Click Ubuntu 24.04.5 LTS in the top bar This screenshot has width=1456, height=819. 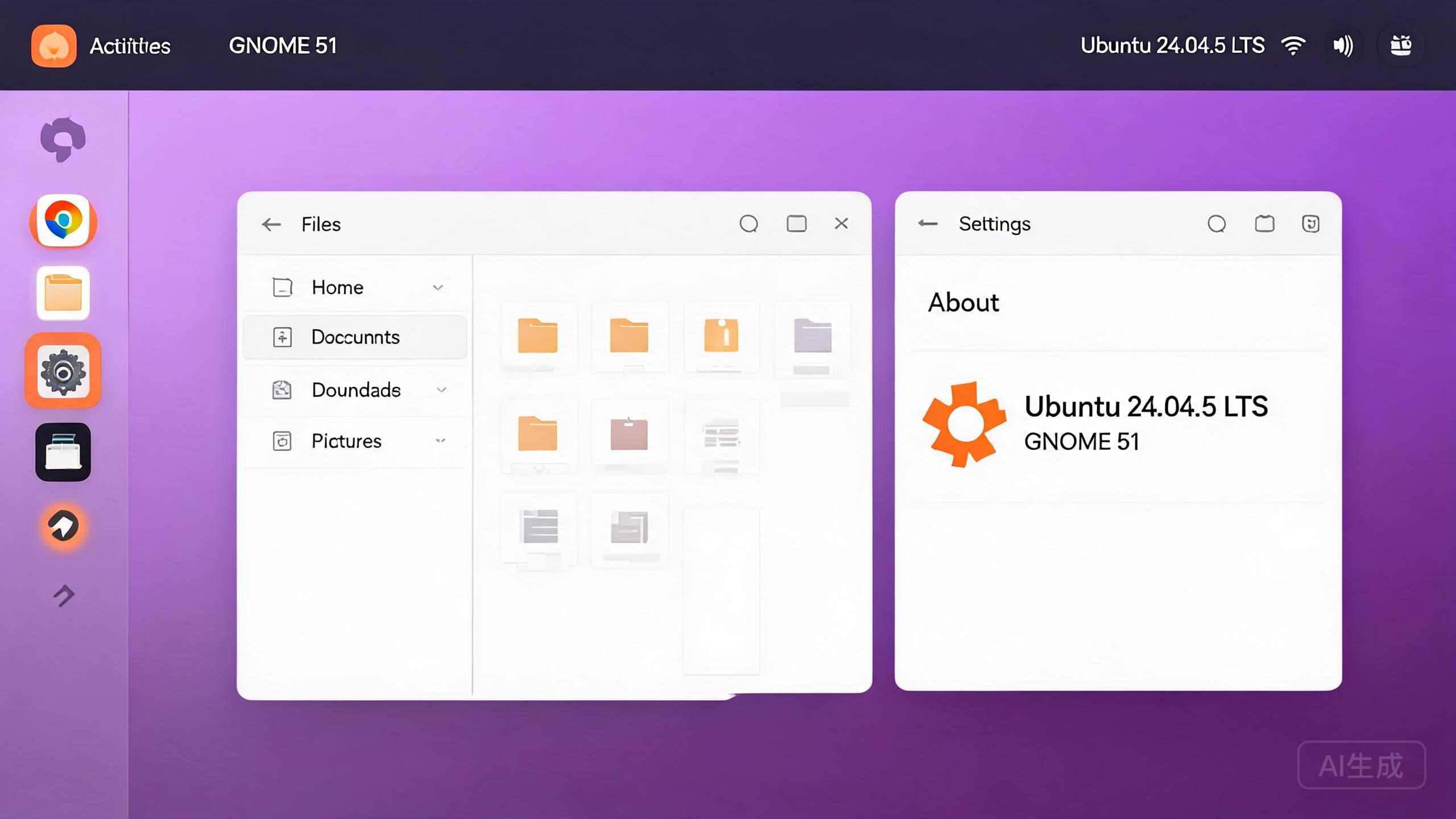pyautogui.click(x=1172, y=45)
